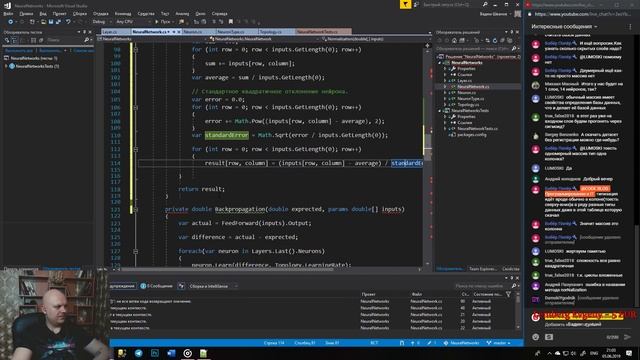
Task: Expand Properties under NeuralNetworks project
Action: [445, 69]
